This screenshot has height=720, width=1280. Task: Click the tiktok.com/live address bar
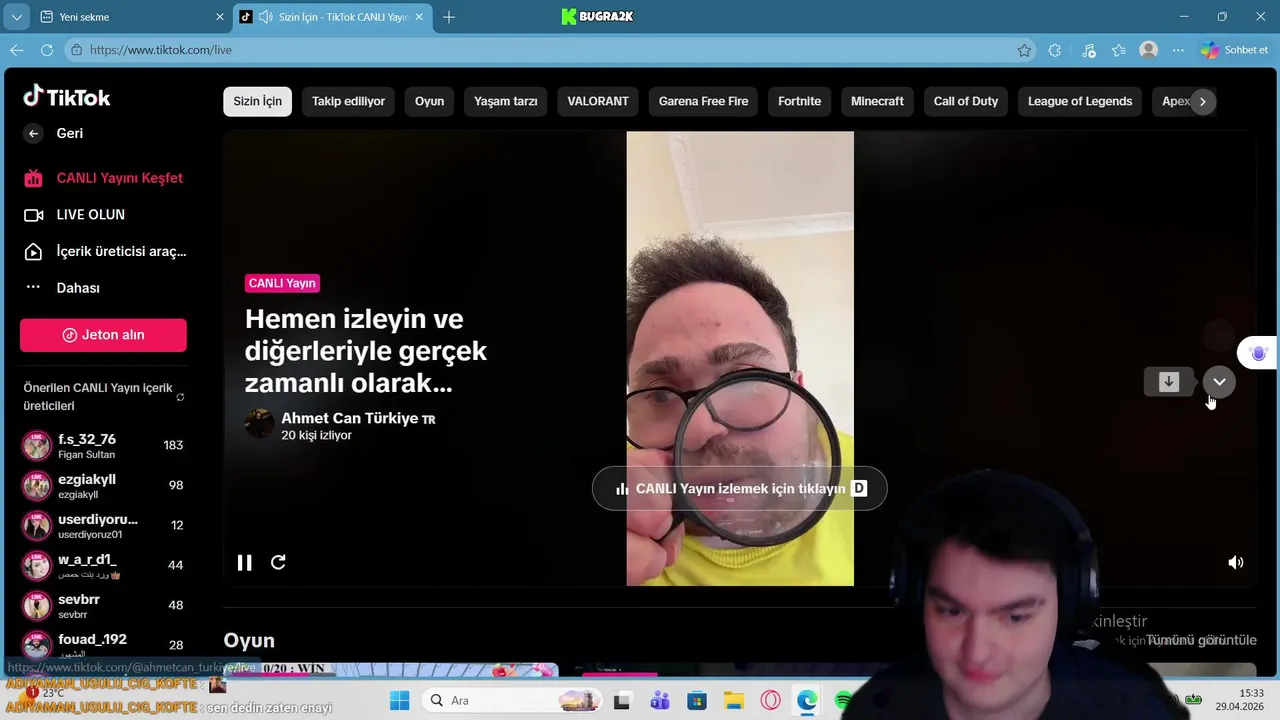click(x=550, y=50)
